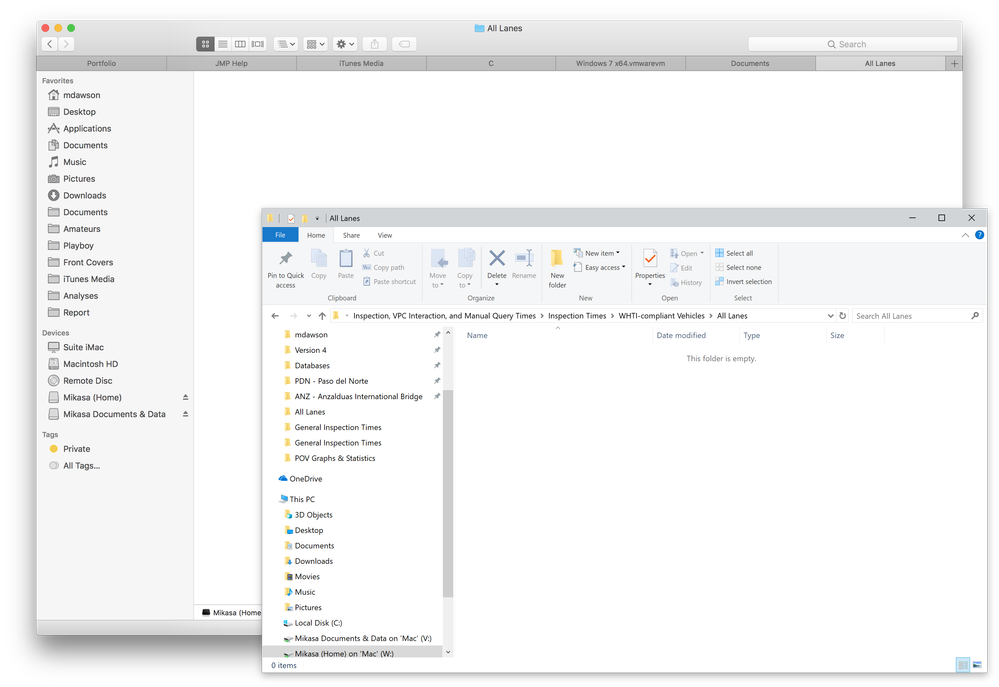Image resolution: width=999 pixels, height=687 pixels.
Task: Click Cut in Clipboard group
Action: (373, 253)
